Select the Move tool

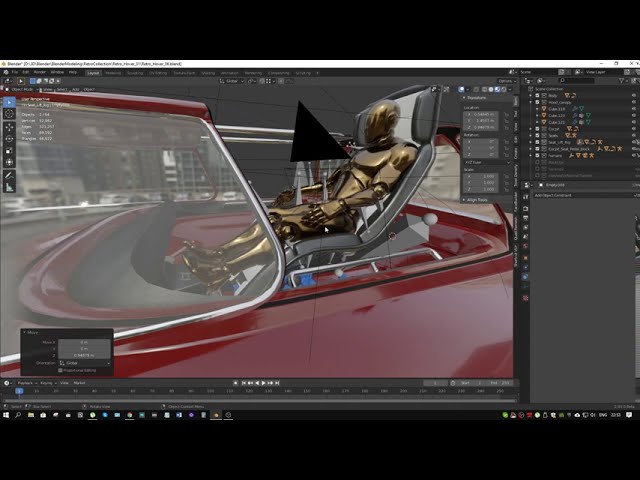(9, 127)
